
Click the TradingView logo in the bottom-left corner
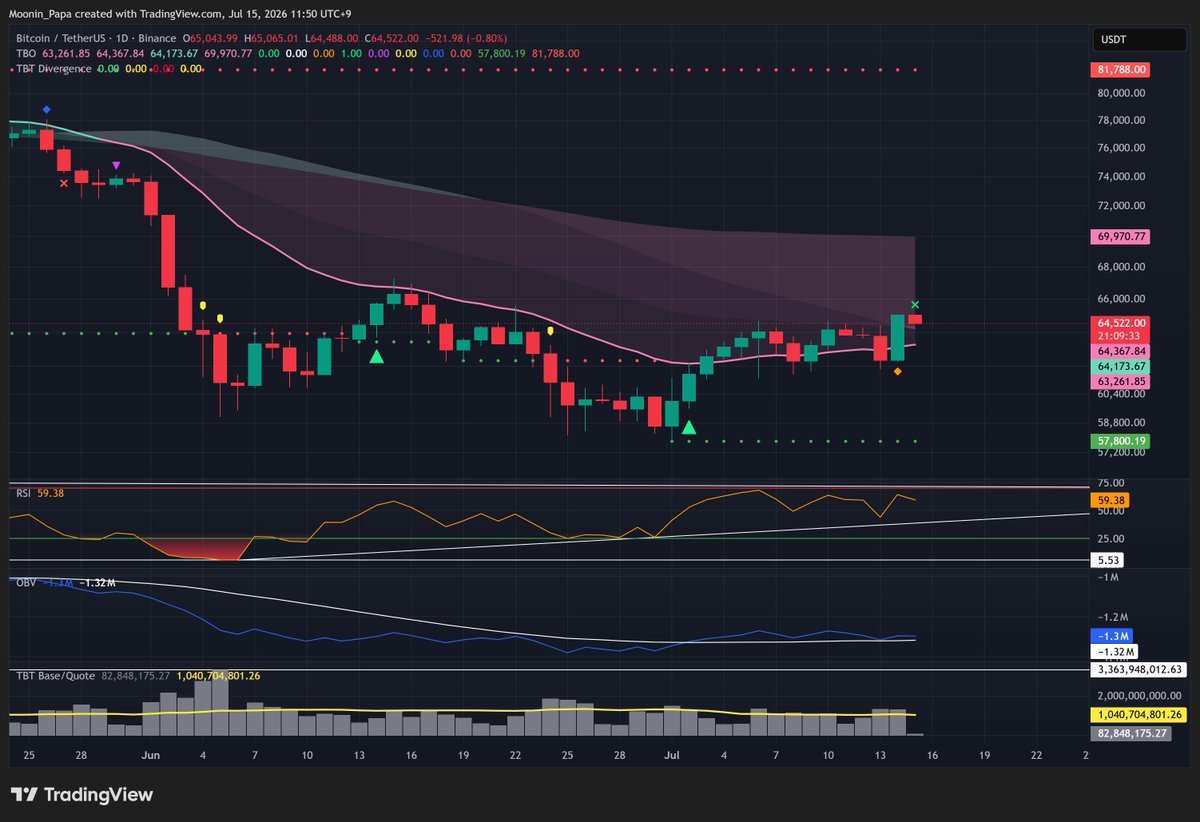coord(82,795)
